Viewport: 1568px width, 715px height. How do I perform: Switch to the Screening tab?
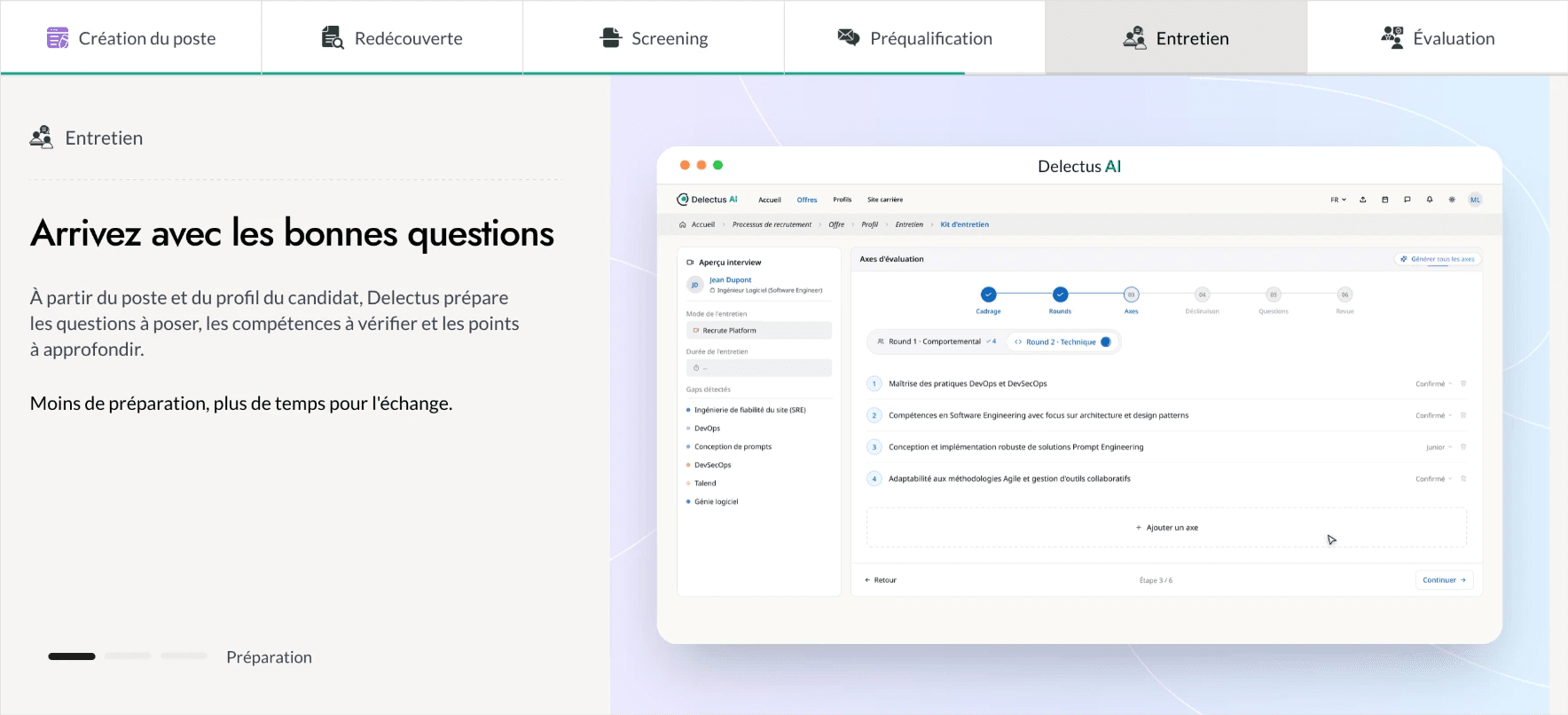pyautogui.click(x=654, y=38)
